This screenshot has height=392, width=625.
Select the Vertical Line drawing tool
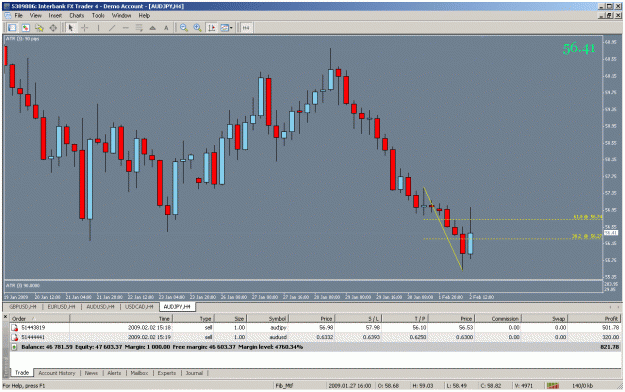pyautogui.click(x=98, y=28)
